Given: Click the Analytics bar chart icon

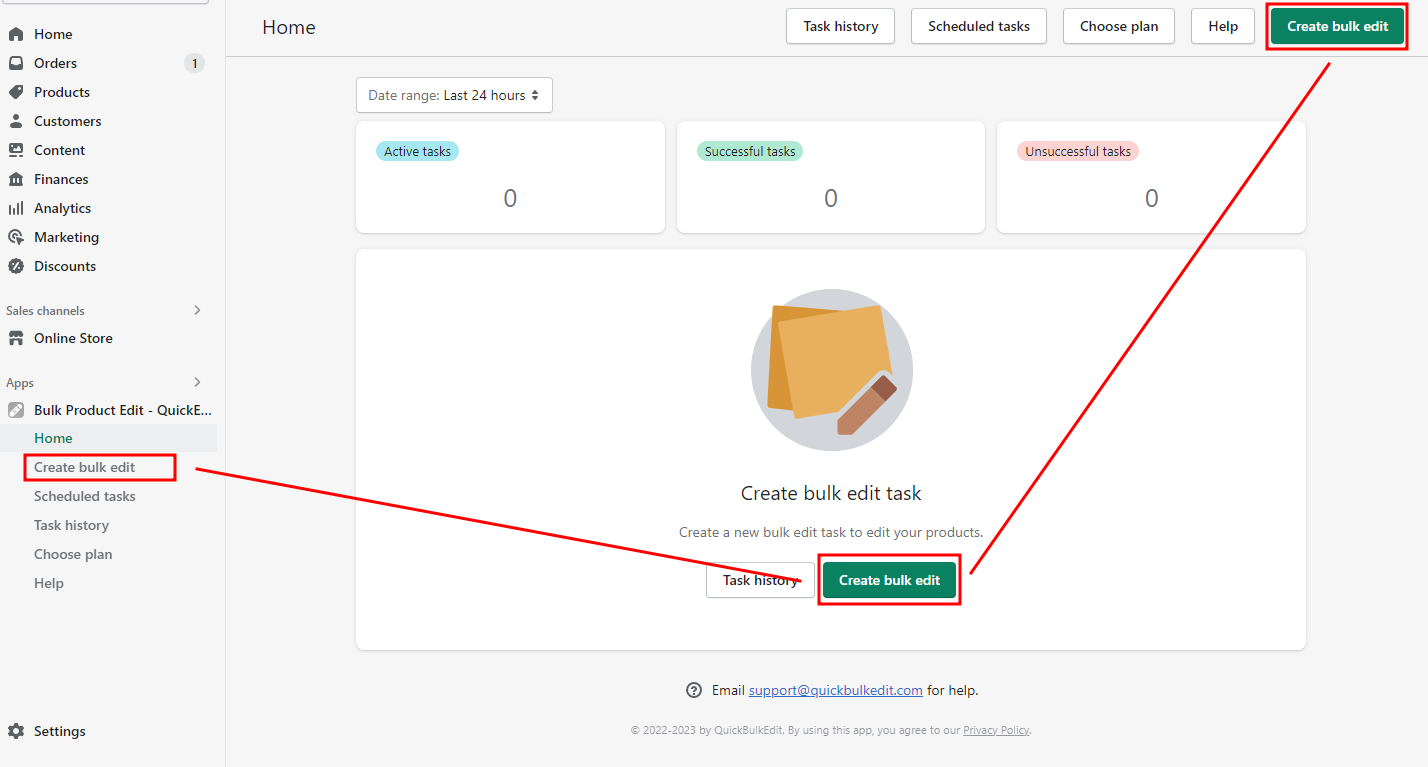Looking at the screenshot, I should [16, 208].
